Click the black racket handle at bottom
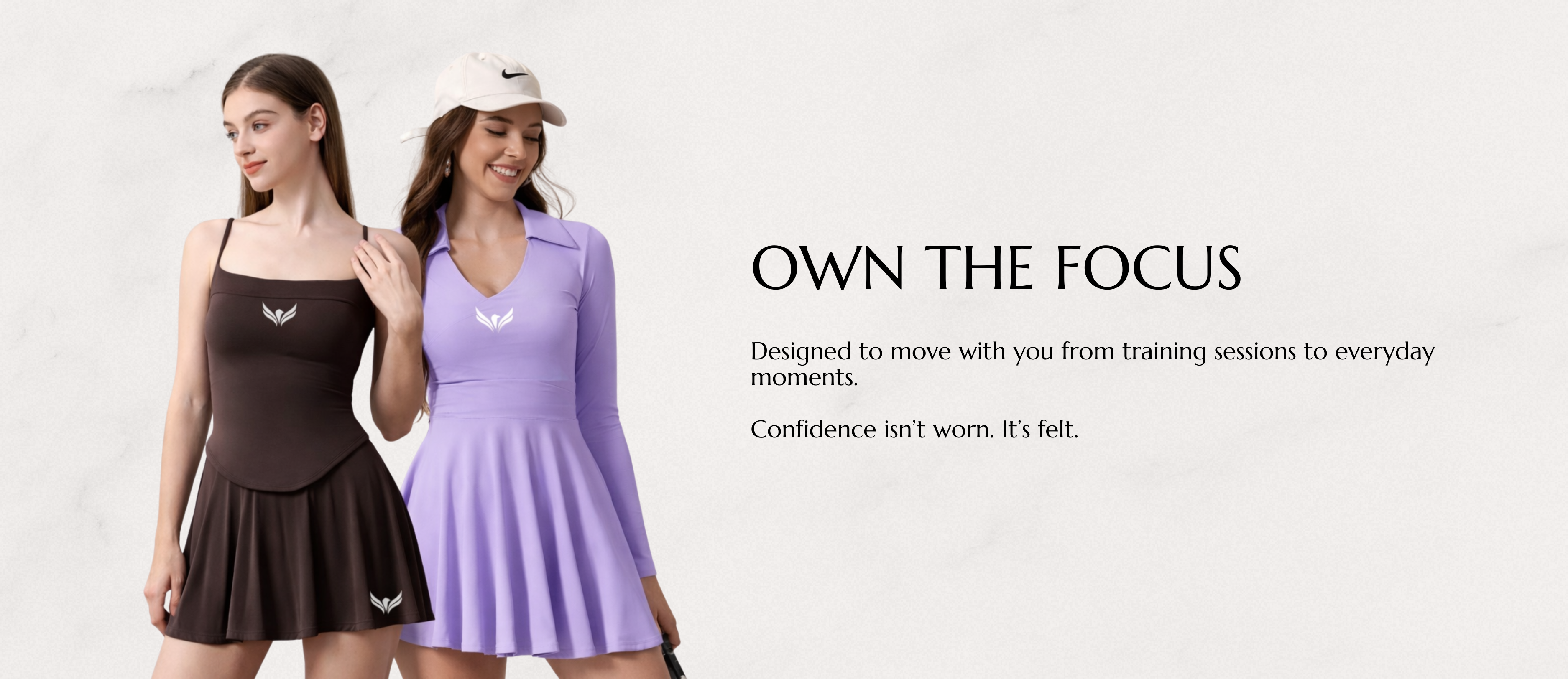Viewport: 1568px width, 679px height. pyautogui.click(x=673, y=658)
